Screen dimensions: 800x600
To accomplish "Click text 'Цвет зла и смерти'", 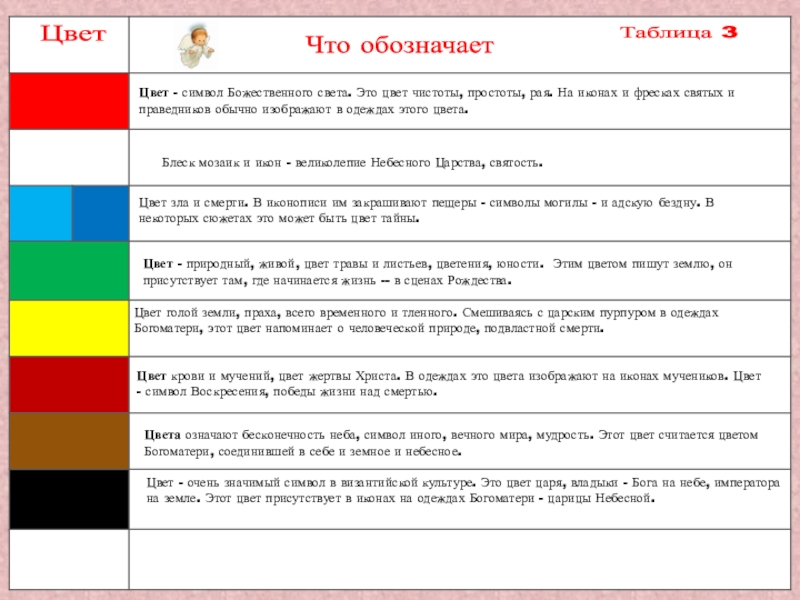I will point(193,203).
